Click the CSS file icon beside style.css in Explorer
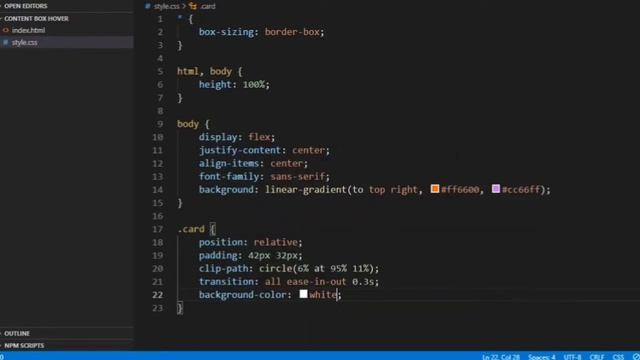 [x=6, y=42]
